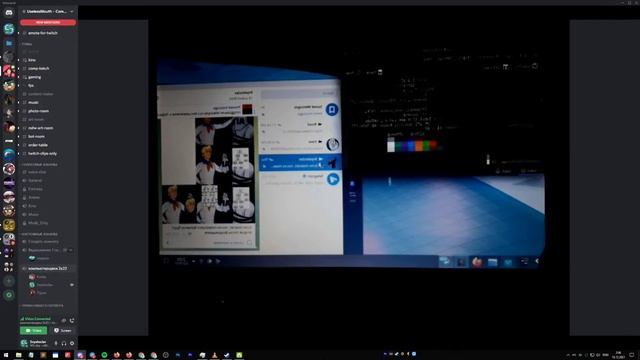Screen dimensions: 640x360
Task: Open VLC cone icon on taskbar
Action: (215, 355)
